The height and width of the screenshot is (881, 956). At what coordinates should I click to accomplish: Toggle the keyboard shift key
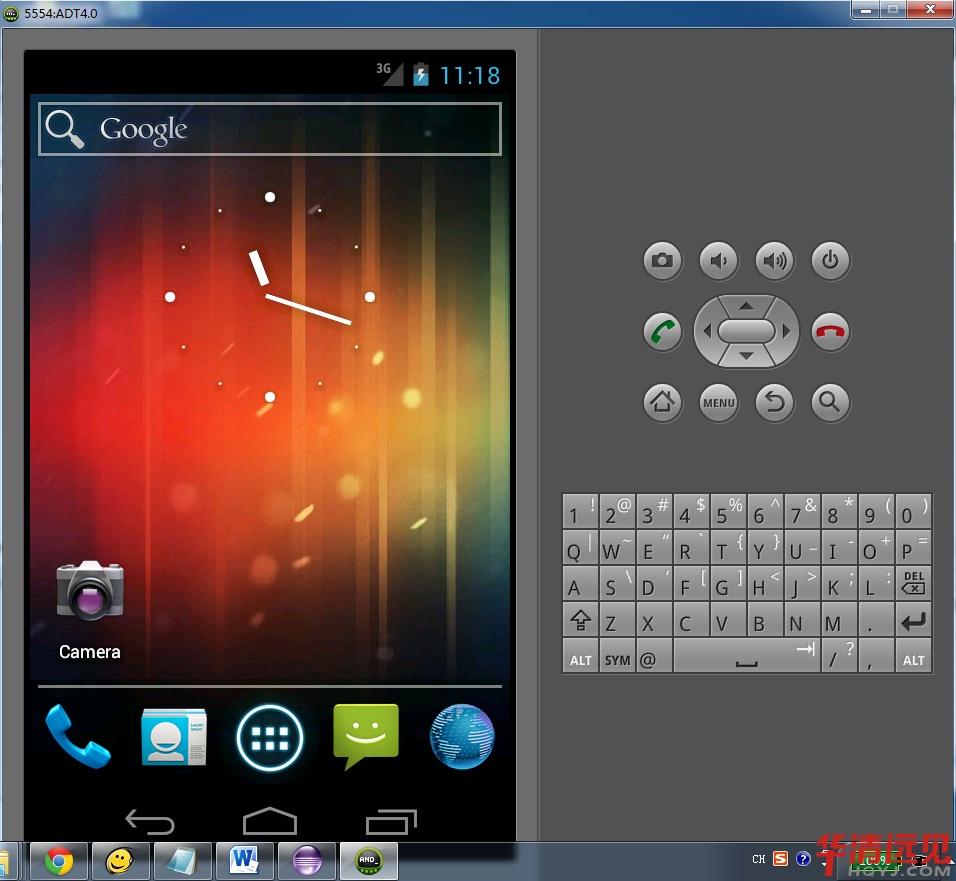click(x=580, y=622)
